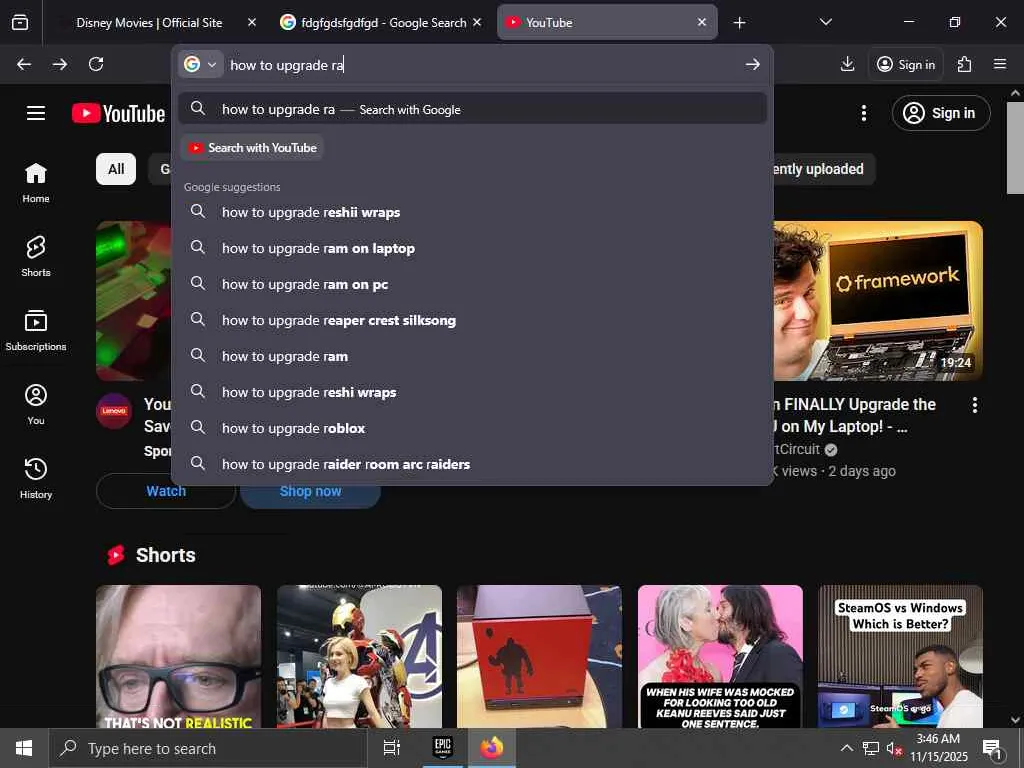
Task: Open 'That's not realistic' short
Action: tap(178, 656)
